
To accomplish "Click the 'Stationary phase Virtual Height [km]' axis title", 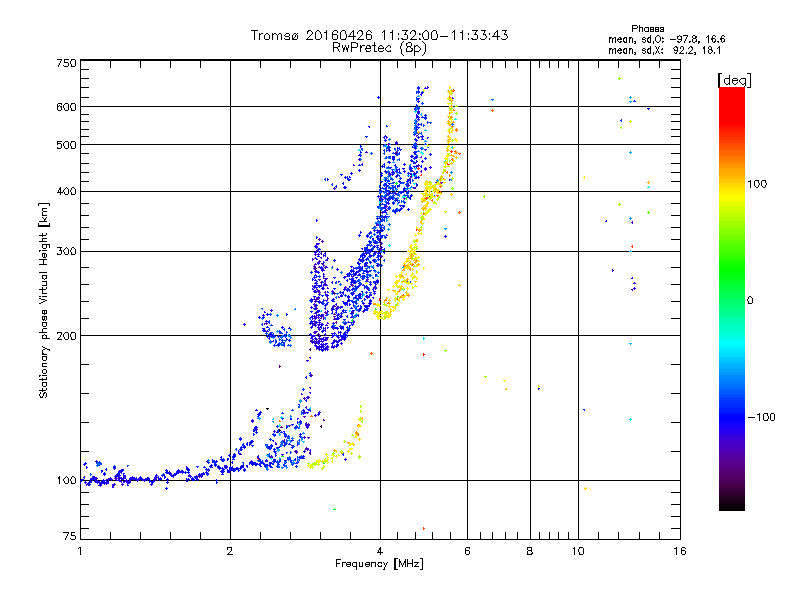I will tap(44, 301).
